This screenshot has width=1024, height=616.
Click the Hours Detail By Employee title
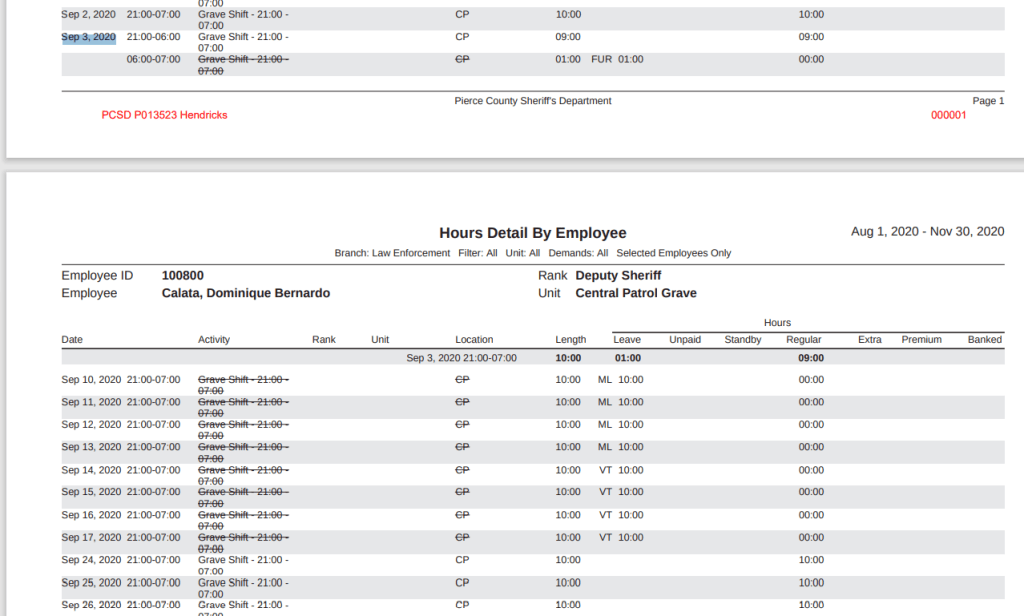tap(532, 233)
